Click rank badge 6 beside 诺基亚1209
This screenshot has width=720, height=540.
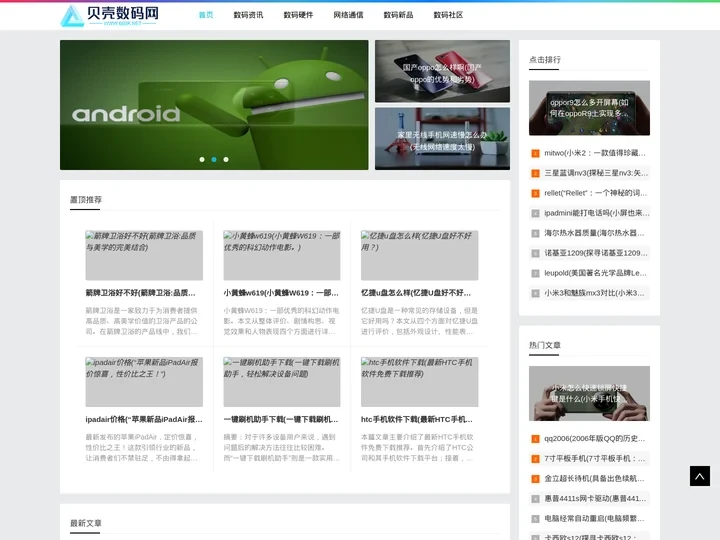(x=535, y=253)
